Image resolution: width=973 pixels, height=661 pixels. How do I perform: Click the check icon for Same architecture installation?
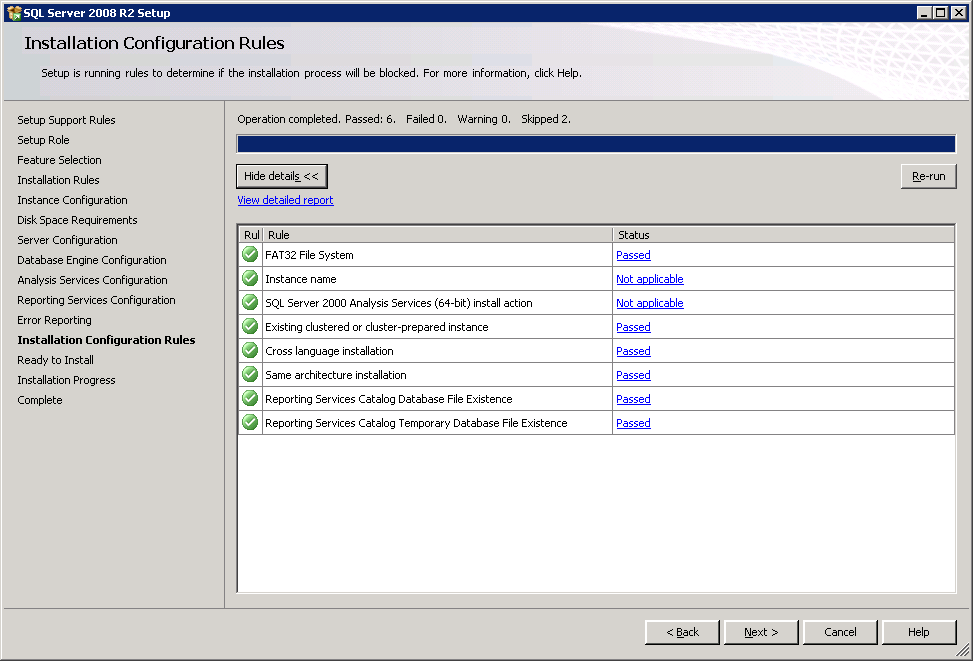[x=250, y=374]
